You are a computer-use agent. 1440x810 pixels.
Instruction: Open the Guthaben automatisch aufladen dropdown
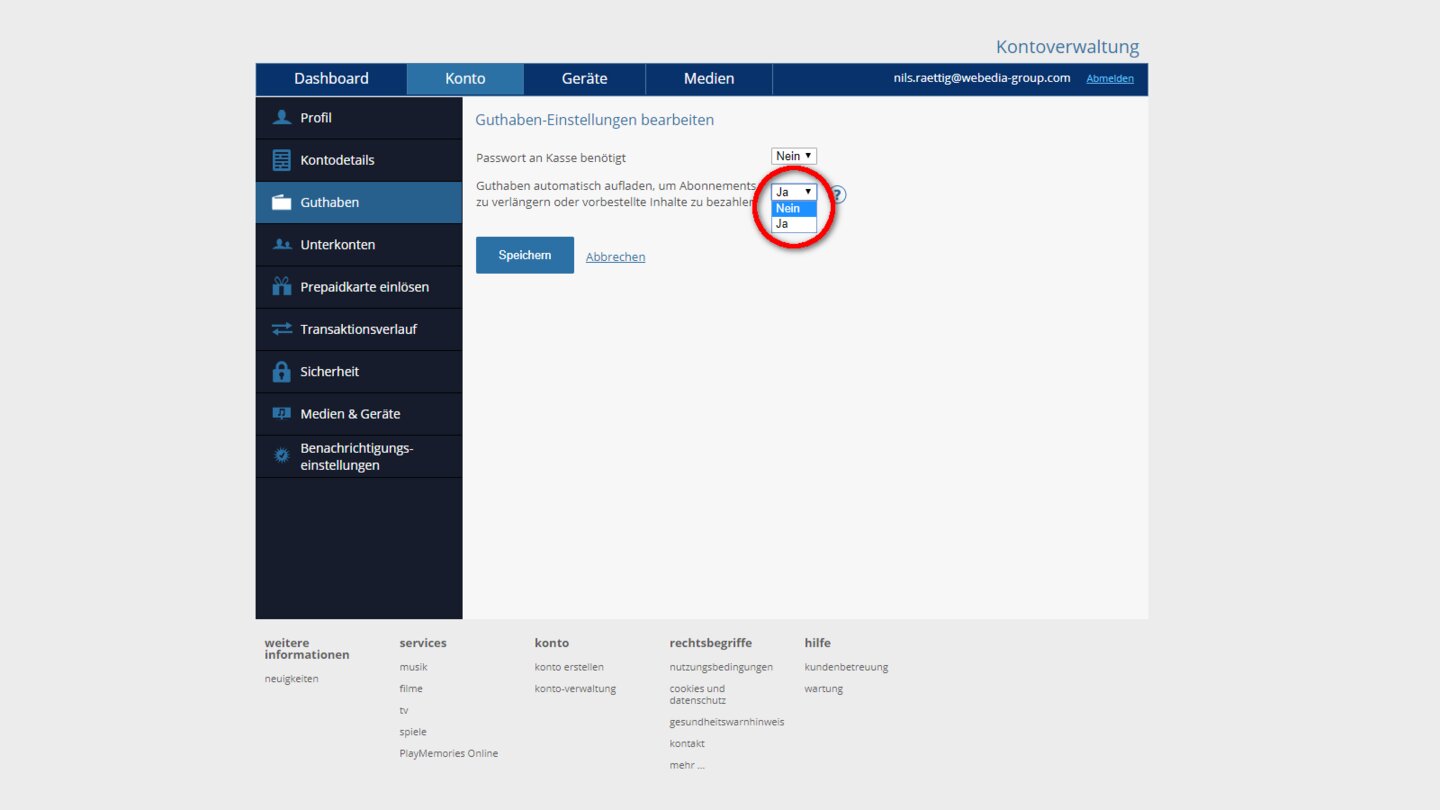coord(794,192)
